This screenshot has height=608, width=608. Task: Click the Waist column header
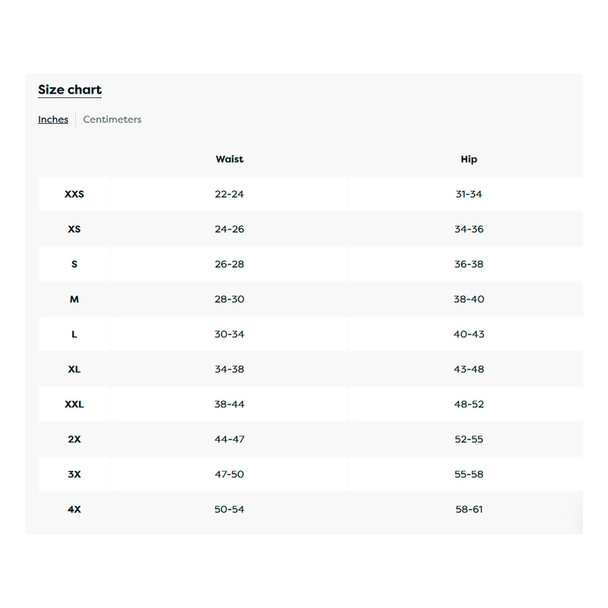pyautogui.click(x=230, y=159)
